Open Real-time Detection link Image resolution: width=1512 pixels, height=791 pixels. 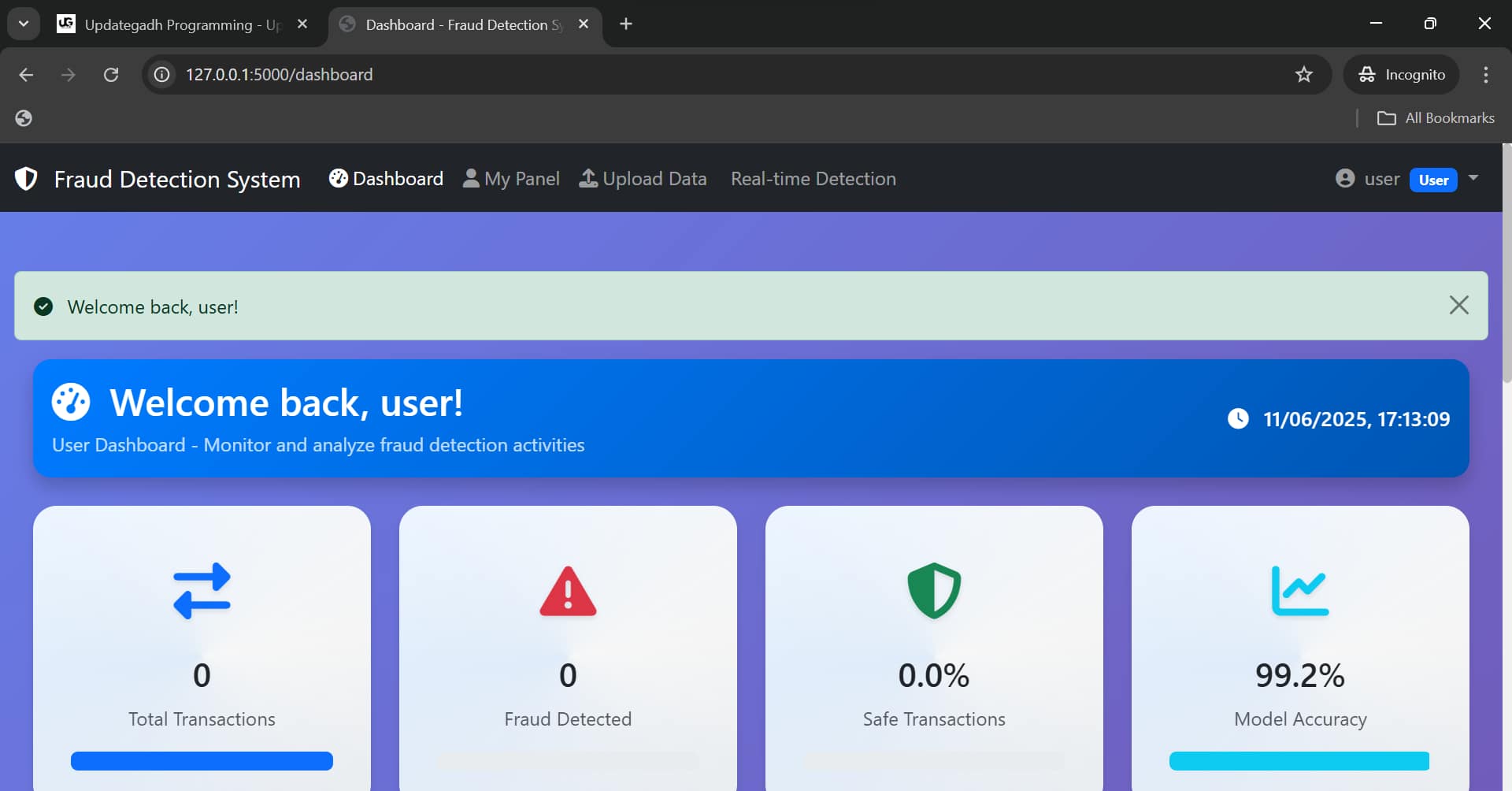(813, 179)
